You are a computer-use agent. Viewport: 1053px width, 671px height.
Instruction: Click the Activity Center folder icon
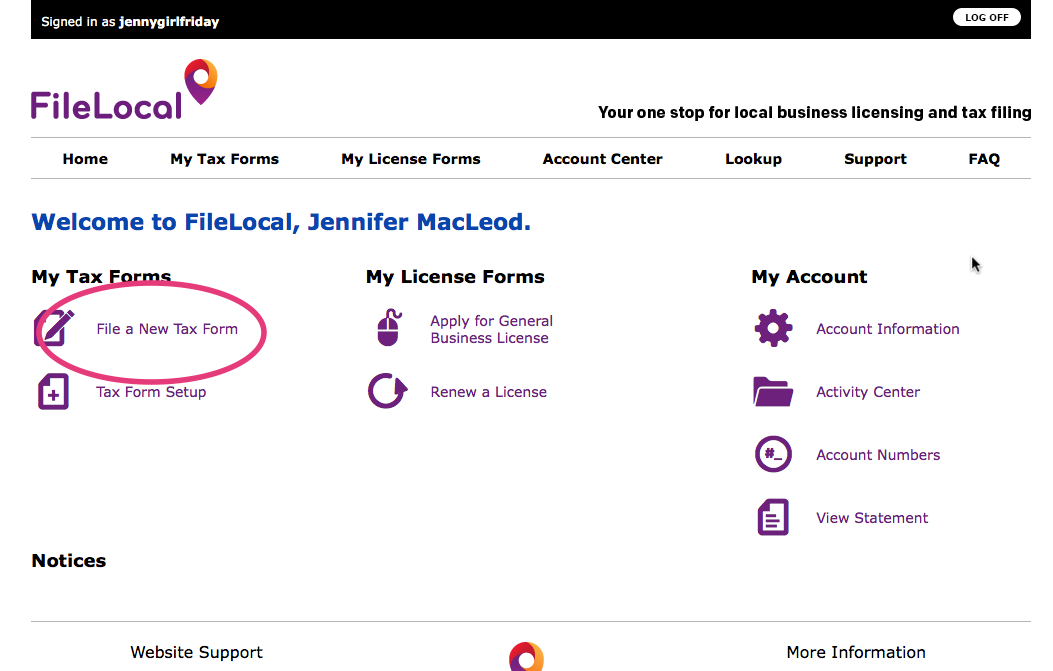[x=773, y=392]
